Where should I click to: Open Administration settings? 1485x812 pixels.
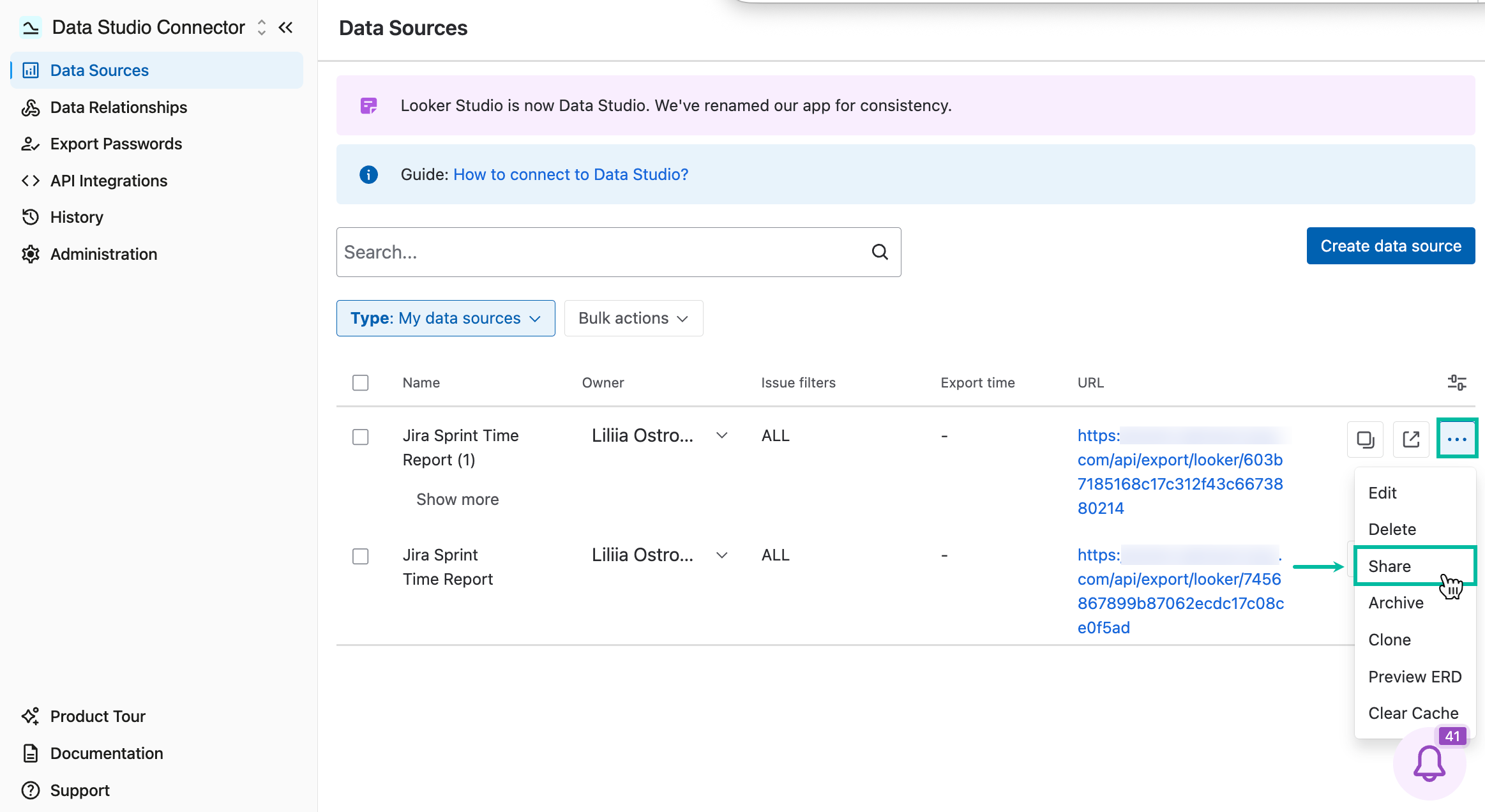pos(157,254)
